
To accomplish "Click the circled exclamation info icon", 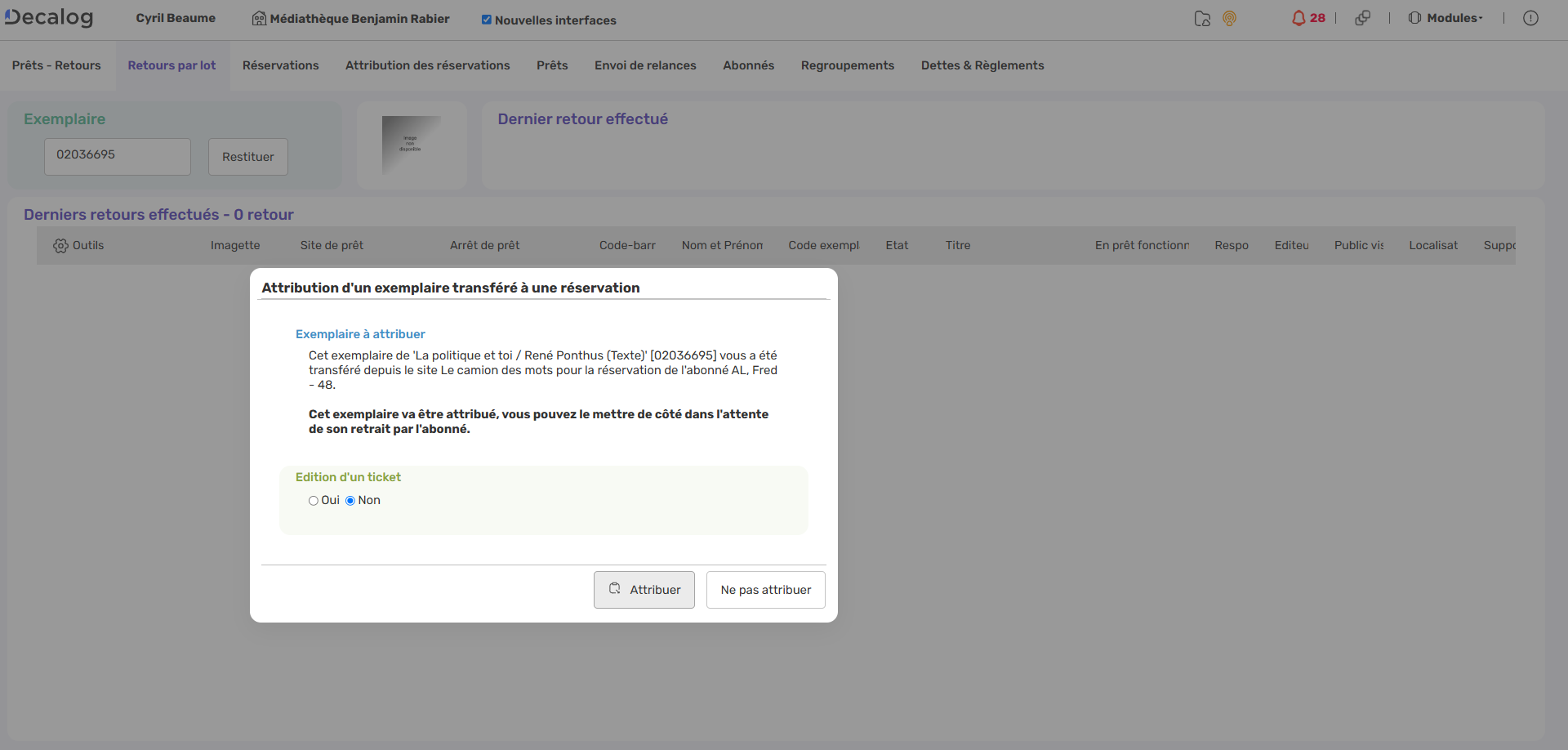I will click(1530, 18).
